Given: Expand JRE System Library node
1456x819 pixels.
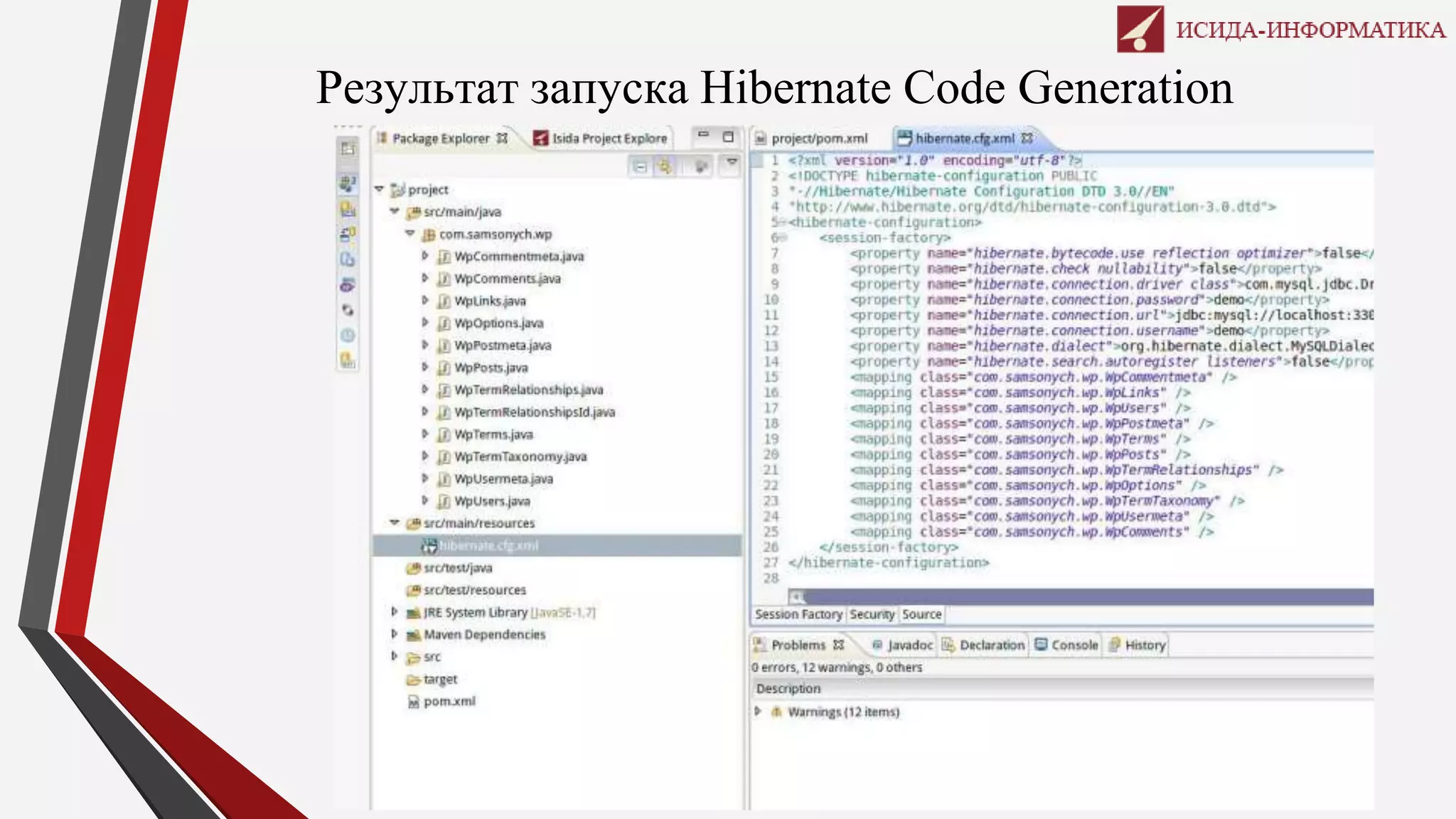Looking at the screenshot, I should click(x=395, y=611).
